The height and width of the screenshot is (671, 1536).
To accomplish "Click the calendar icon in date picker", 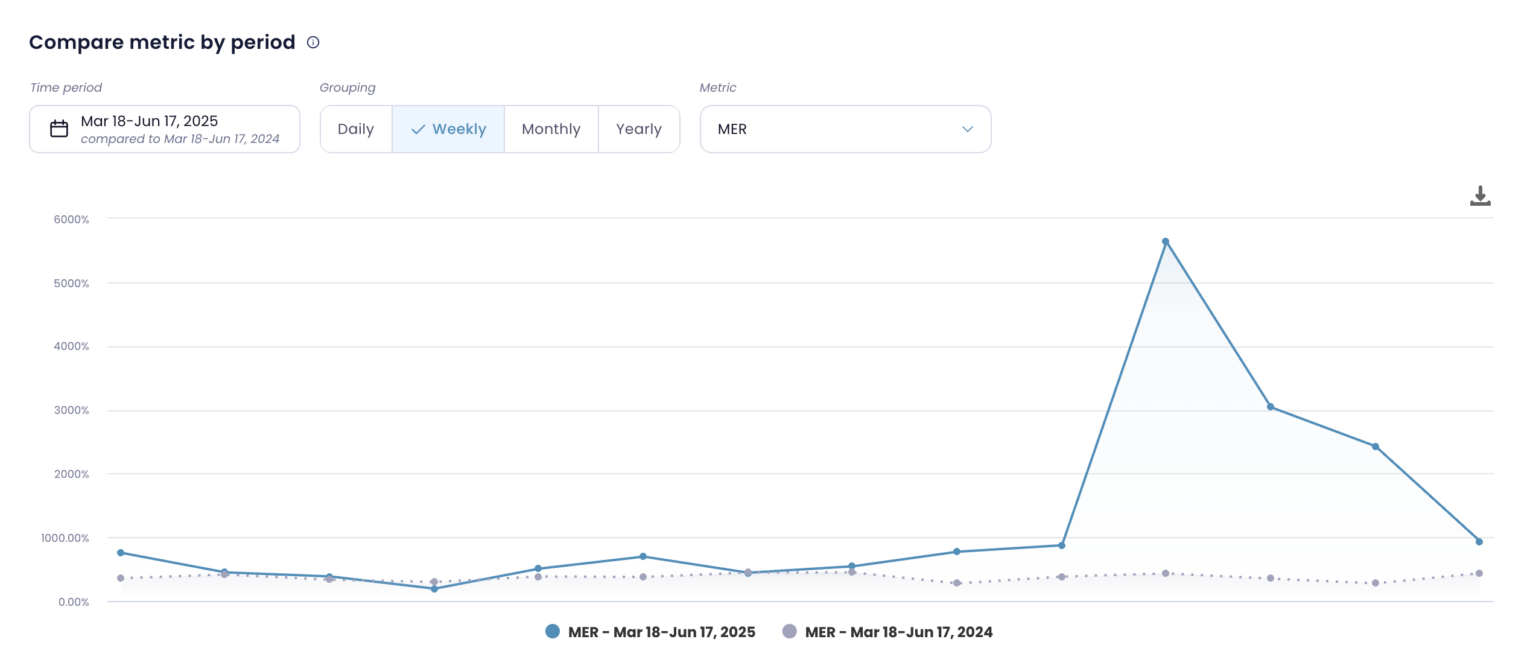I will point(59,129).
